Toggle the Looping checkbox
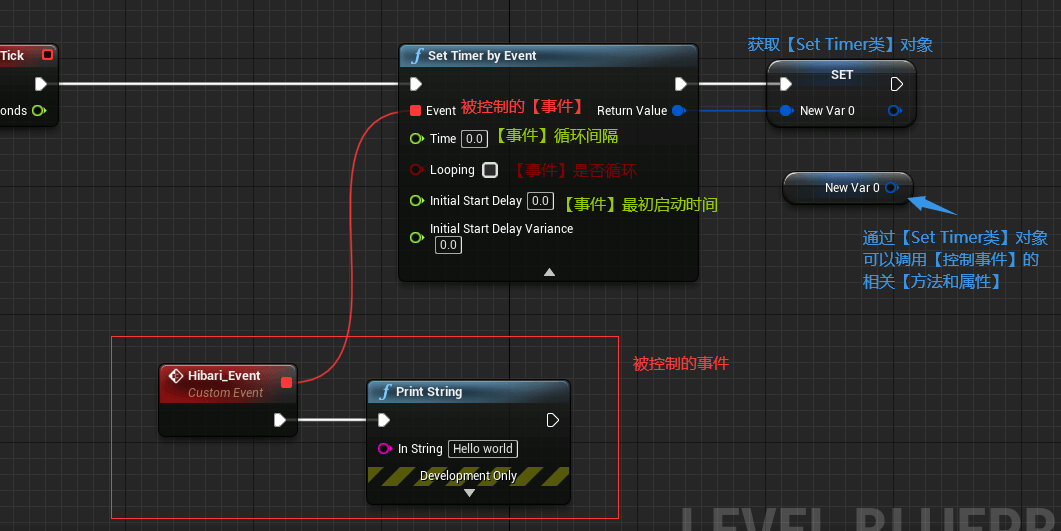Image resolution: width=1061 pixels, height=531 pixels. (x=491, y=170)
